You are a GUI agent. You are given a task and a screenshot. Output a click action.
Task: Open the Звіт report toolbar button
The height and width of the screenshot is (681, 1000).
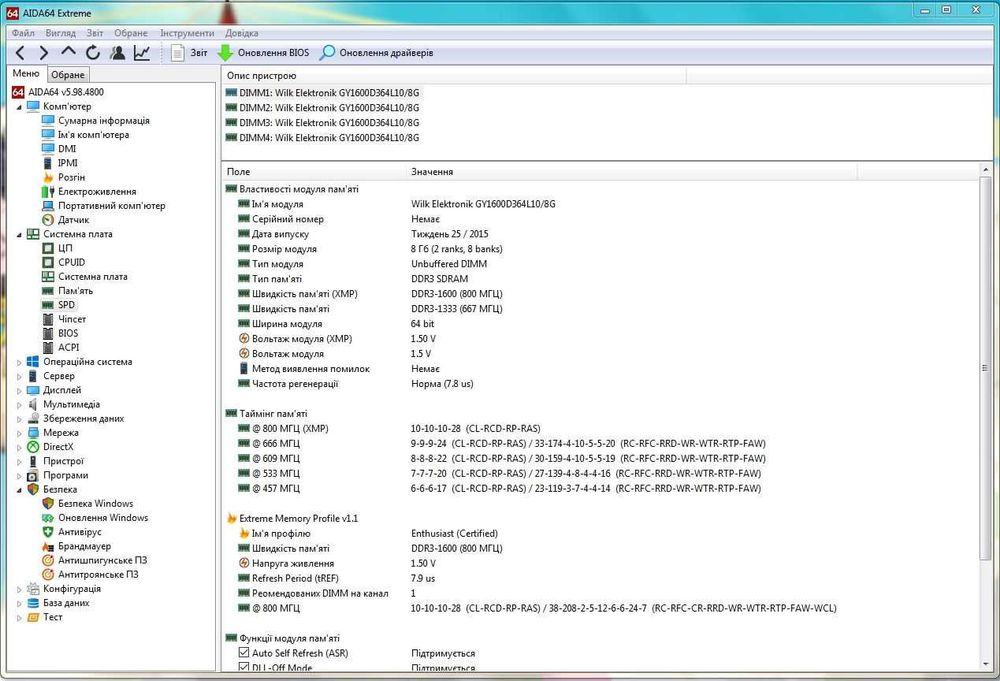click(189, 53)
